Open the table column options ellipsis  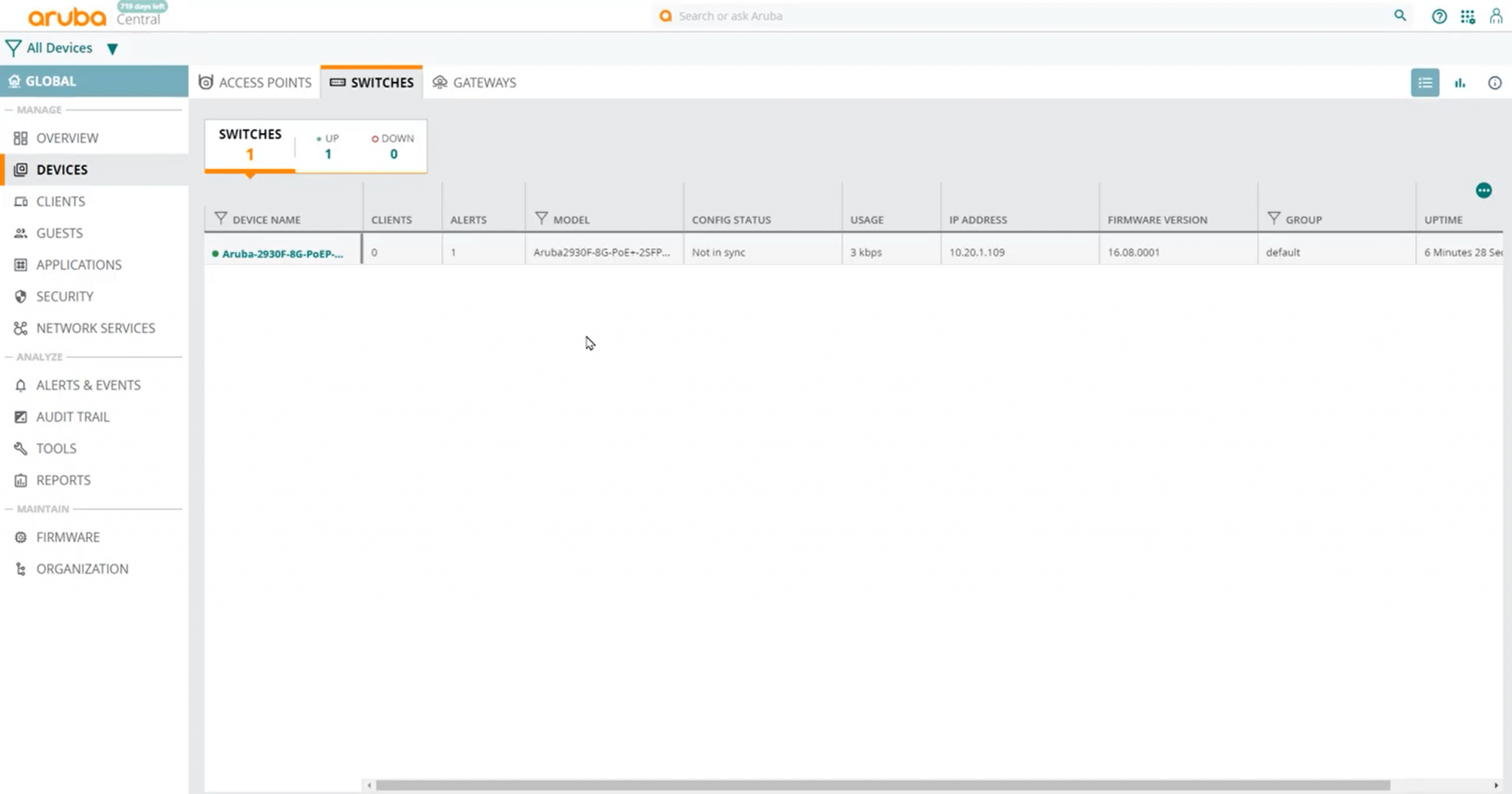(x=1483, y=191)
